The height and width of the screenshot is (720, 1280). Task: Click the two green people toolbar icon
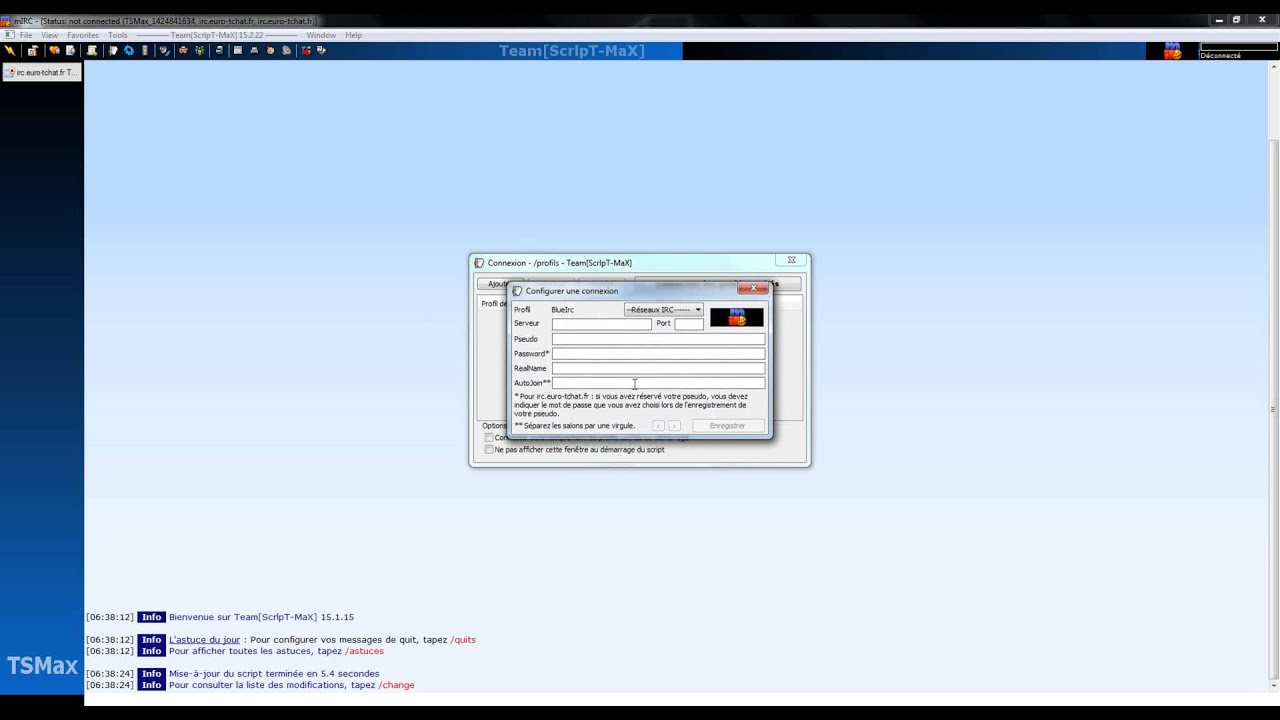[x=199, y=50]
